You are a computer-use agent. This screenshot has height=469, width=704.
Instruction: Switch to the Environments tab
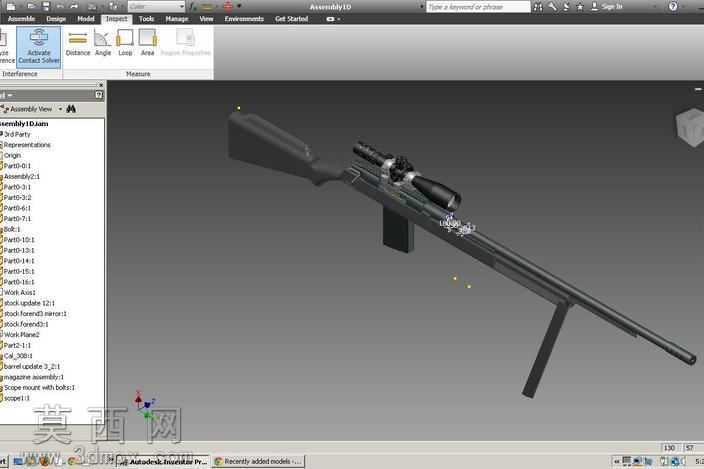tap(244, 19)
